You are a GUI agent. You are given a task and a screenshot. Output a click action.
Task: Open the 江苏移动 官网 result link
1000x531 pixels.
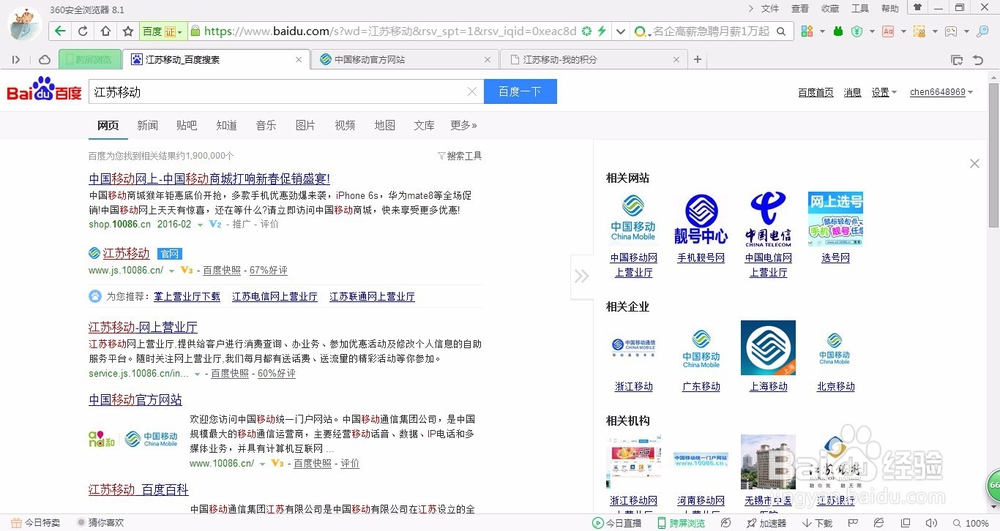coord(126,254)
